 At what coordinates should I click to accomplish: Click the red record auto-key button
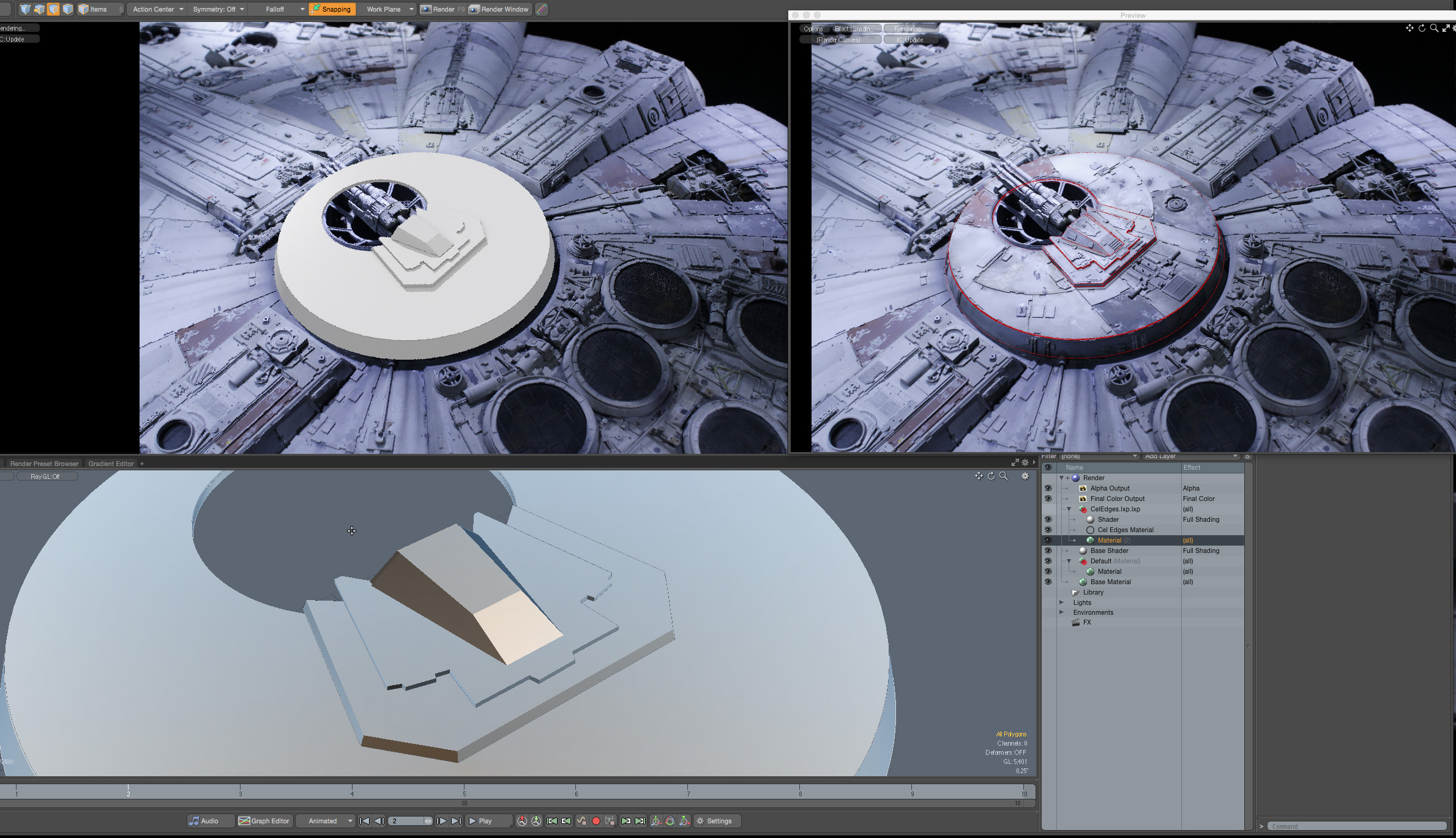[596, 821]
